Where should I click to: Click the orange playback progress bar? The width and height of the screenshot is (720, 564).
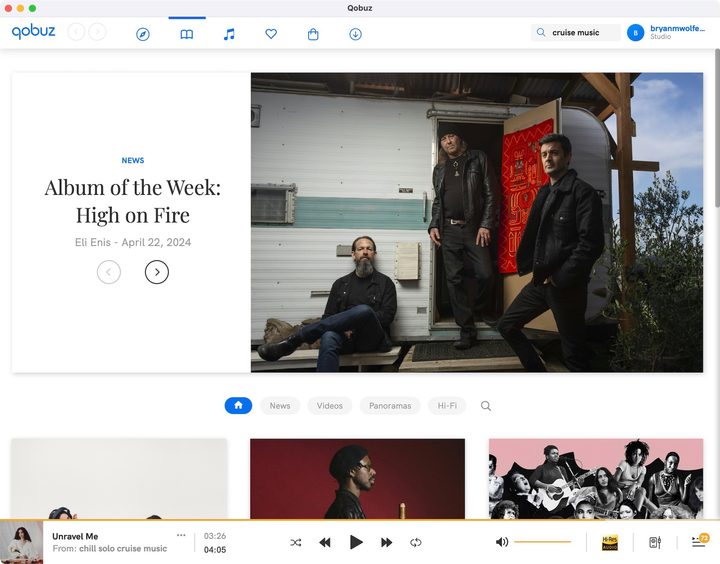(360, 520)
